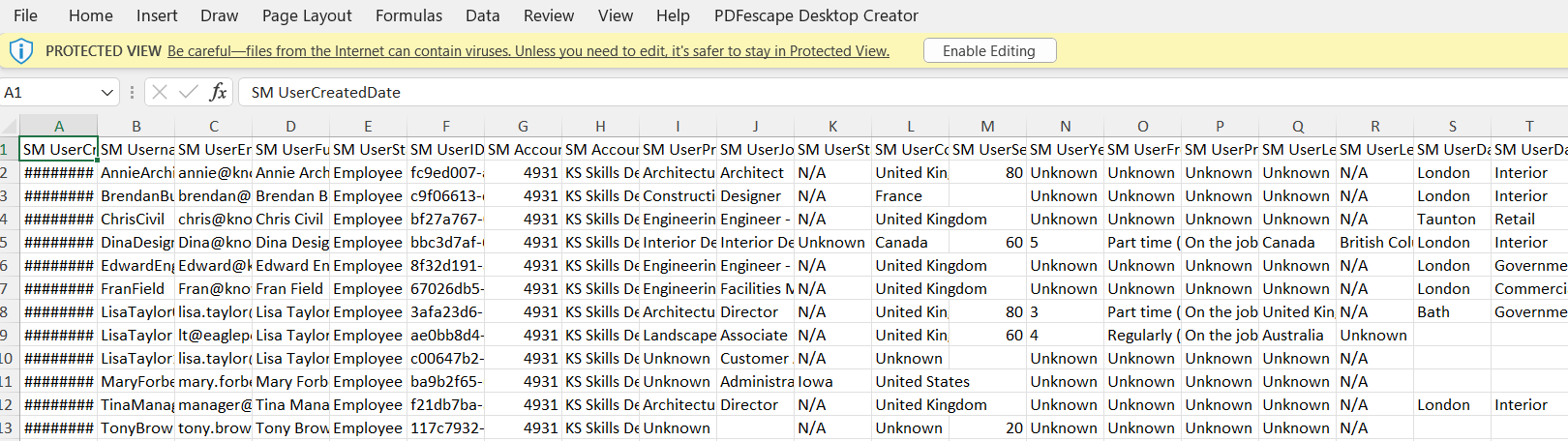
Task: Click the Enter checkmark formula bar icon
Action: (189, 92)
